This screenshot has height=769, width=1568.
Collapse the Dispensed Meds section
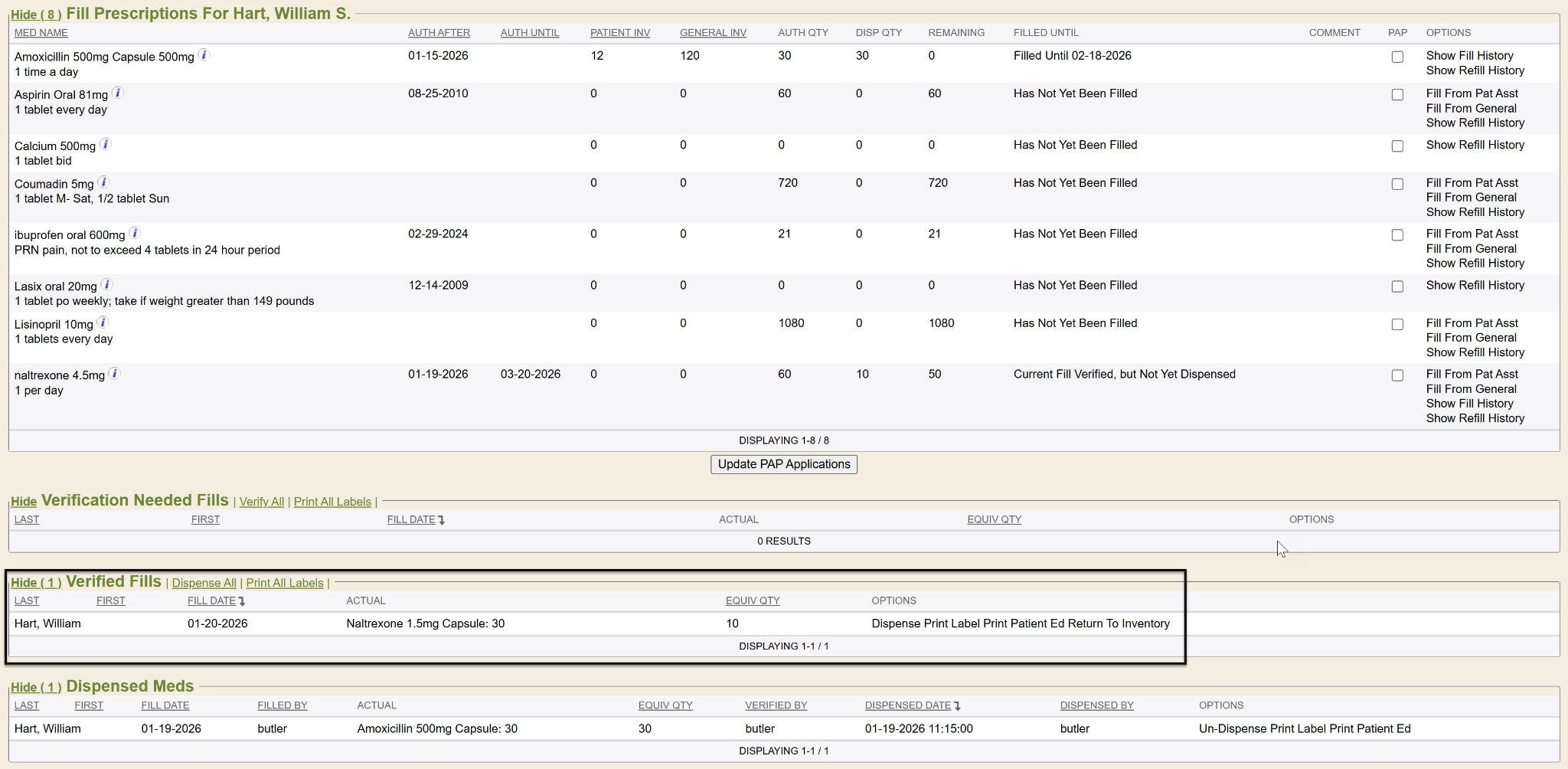[35, 687]
